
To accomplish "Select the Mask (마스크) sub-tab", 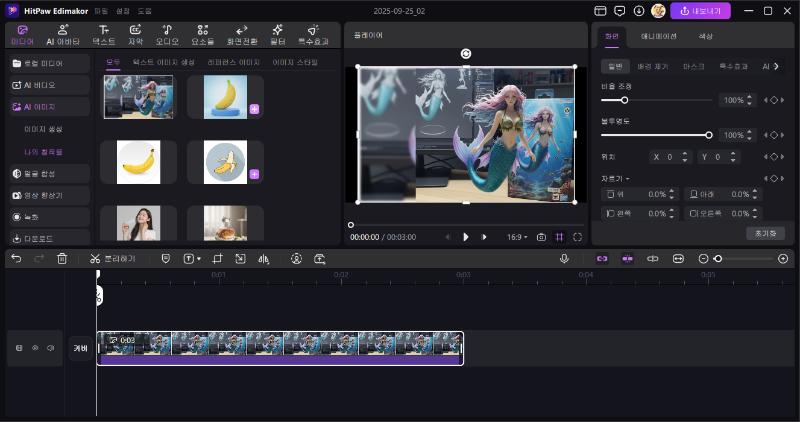I will point(694,66).
